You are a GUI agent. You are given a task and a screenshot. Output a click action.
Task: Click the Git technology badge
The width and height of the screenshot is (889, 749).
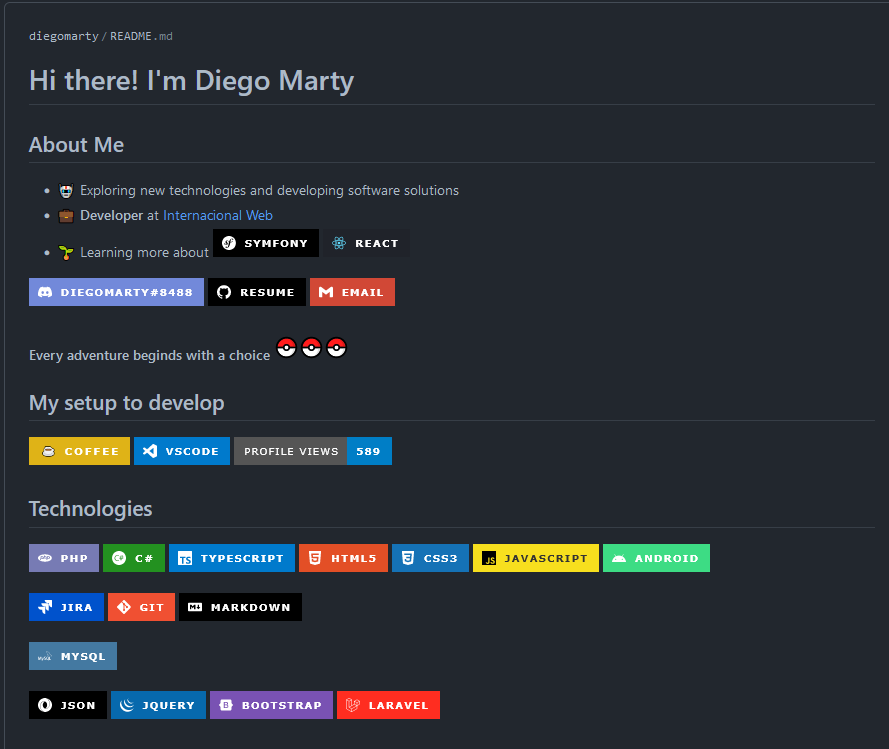140,607
